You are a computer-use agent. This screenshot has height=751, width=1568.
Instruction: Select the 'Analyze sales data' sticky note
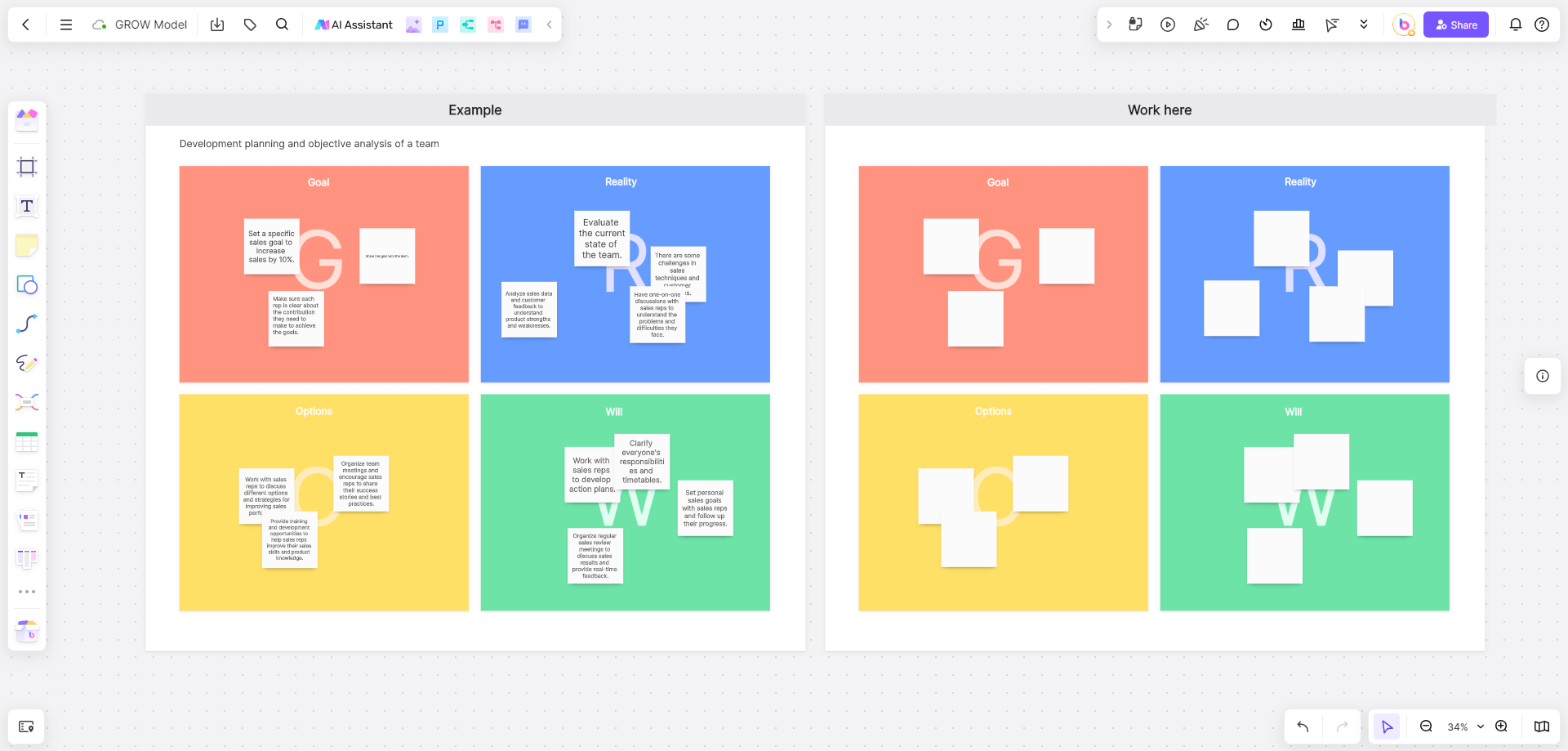coord(529,310)
